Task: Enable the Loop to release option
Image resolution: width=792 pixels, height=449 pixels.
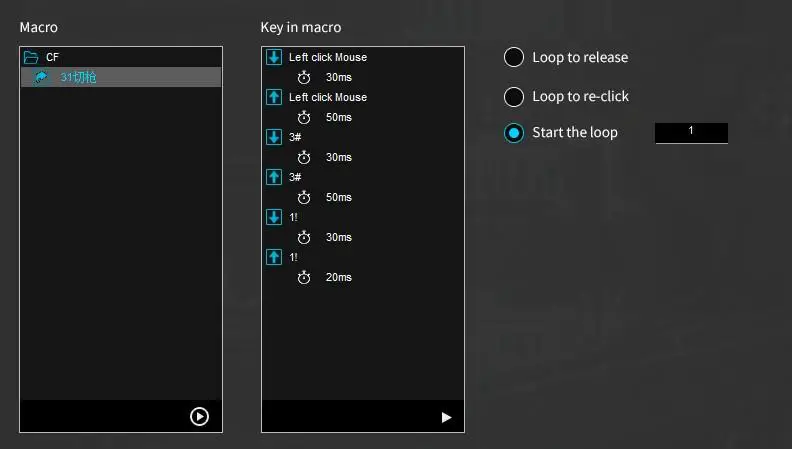Action: pos(514,57)
